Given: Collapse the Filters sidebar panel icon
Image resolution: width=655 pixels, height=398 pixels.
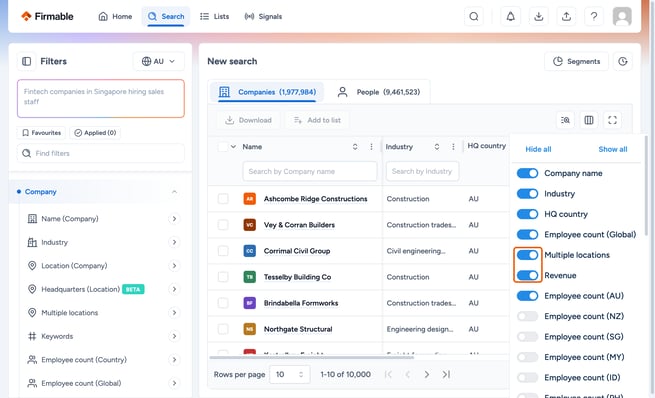Looking at the screenshot, I should point(26,61).
